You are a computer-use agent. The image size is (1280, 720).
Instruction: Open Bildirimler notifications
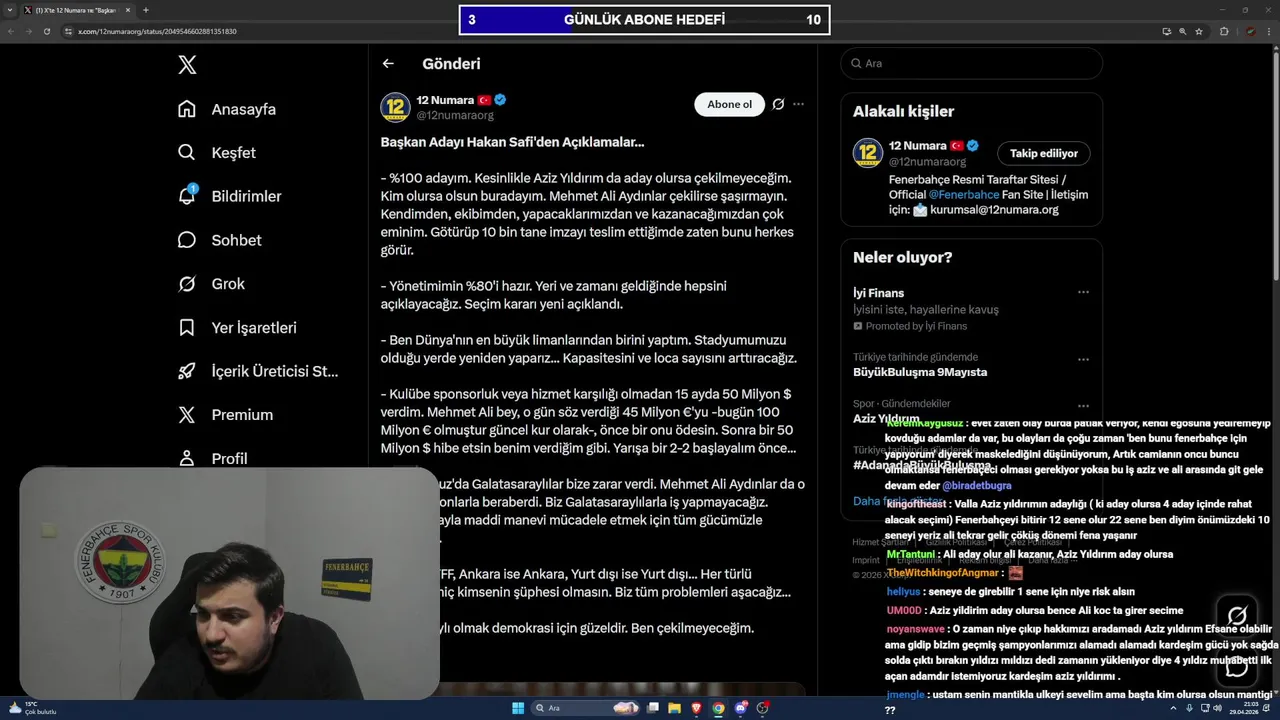[x=229, y=196]
